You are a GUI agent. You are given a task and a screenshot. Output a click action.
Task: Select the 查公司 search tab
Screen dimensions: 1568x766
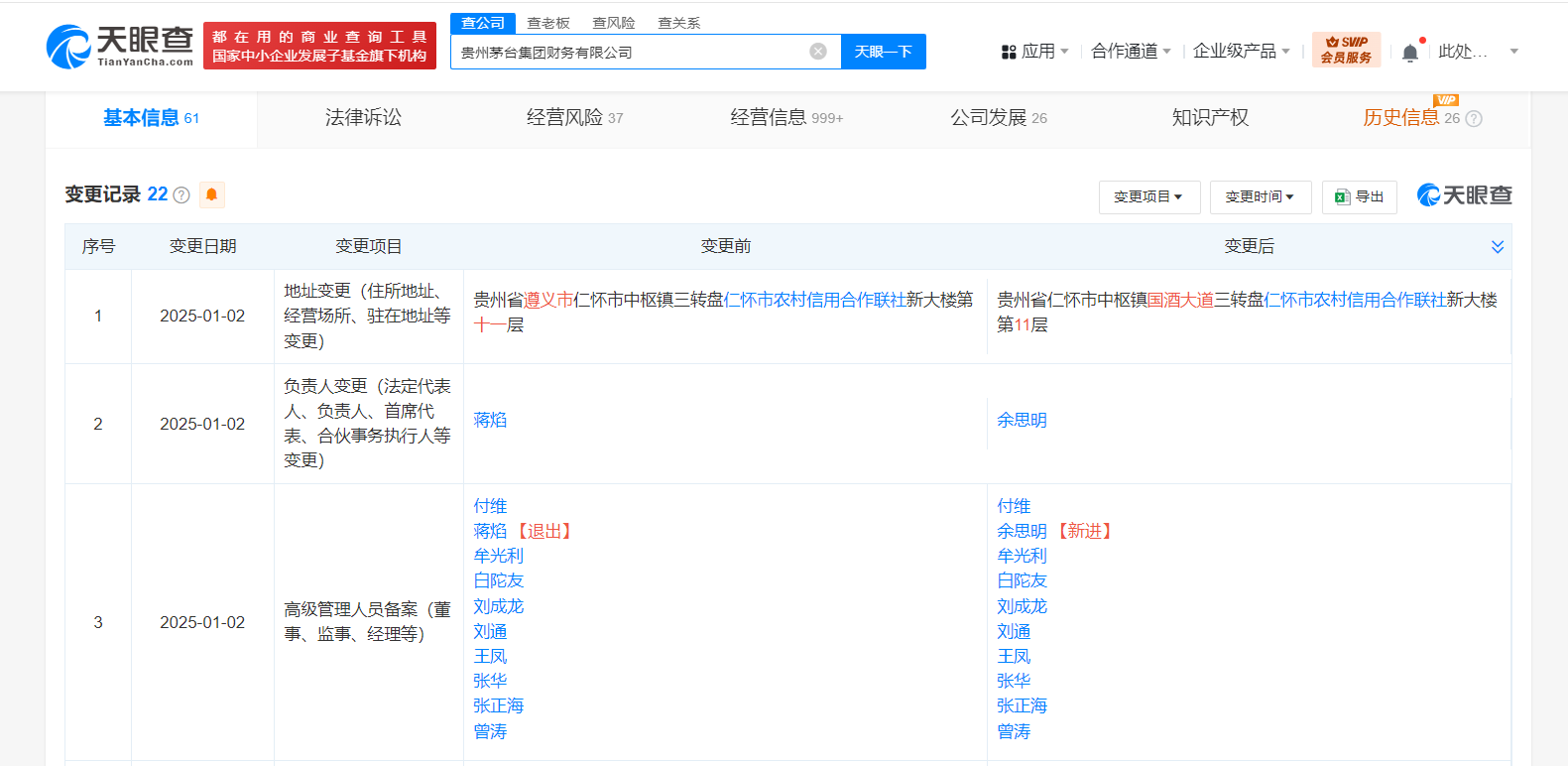483,23
